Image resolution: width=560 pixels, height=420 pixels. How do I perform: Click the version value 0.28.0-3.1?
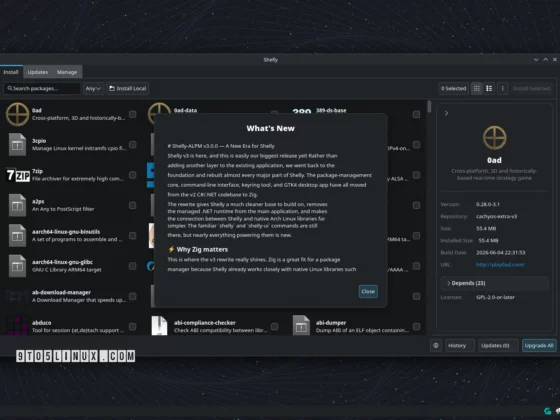pos(488,204)
